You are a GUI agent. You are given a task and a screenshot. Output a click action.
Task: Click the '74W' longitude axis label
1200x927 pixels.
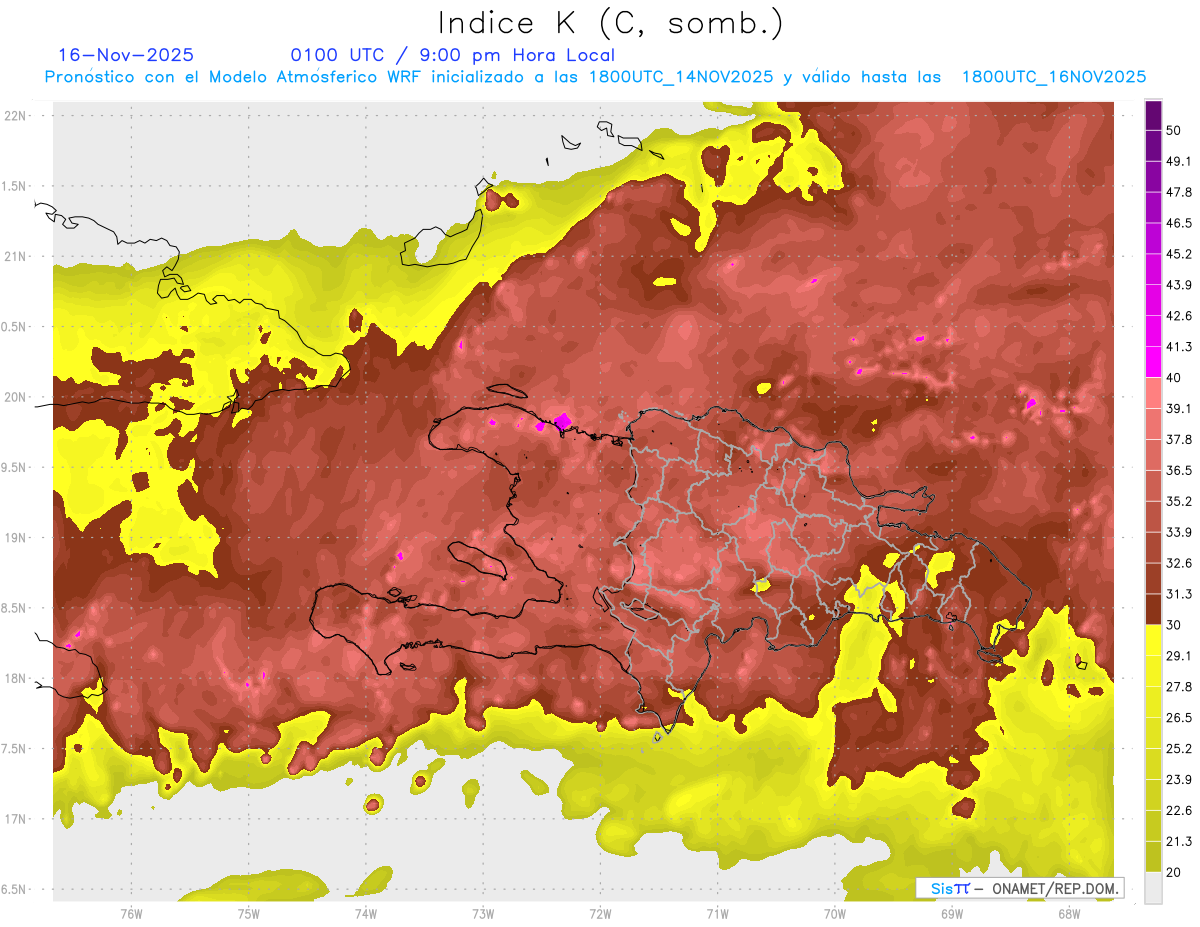point(366,914)
